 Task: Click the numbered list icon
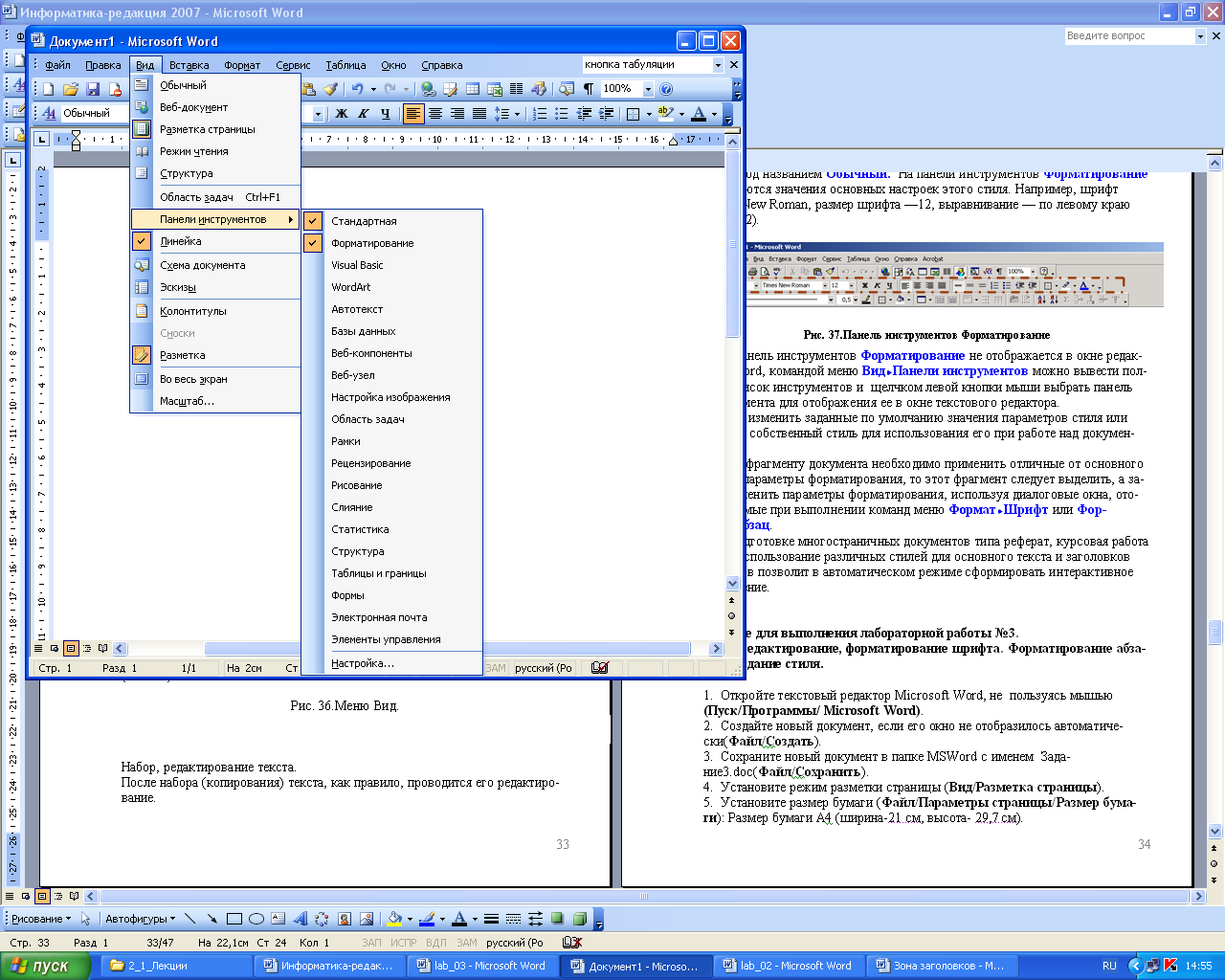click(x=540, y=114)
